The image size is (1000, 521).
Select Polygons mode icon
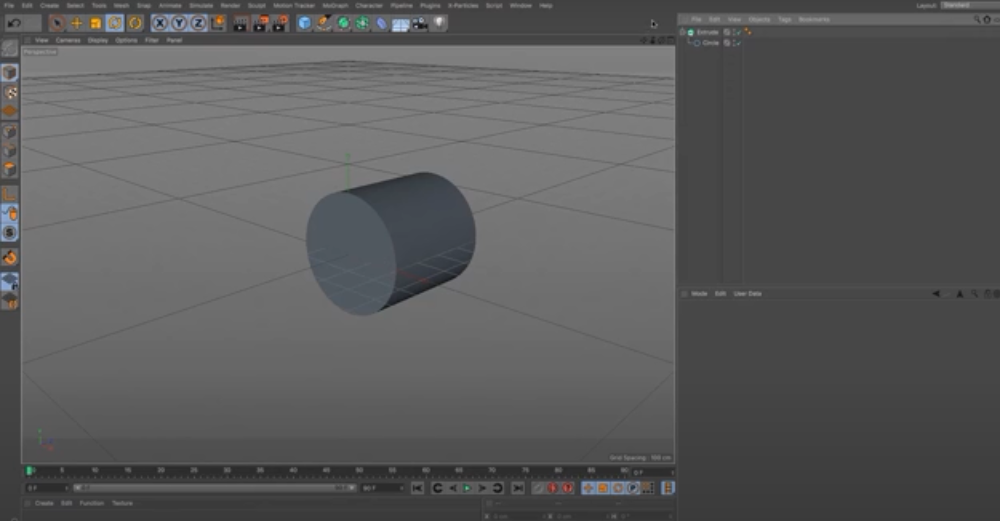(10, 170)
